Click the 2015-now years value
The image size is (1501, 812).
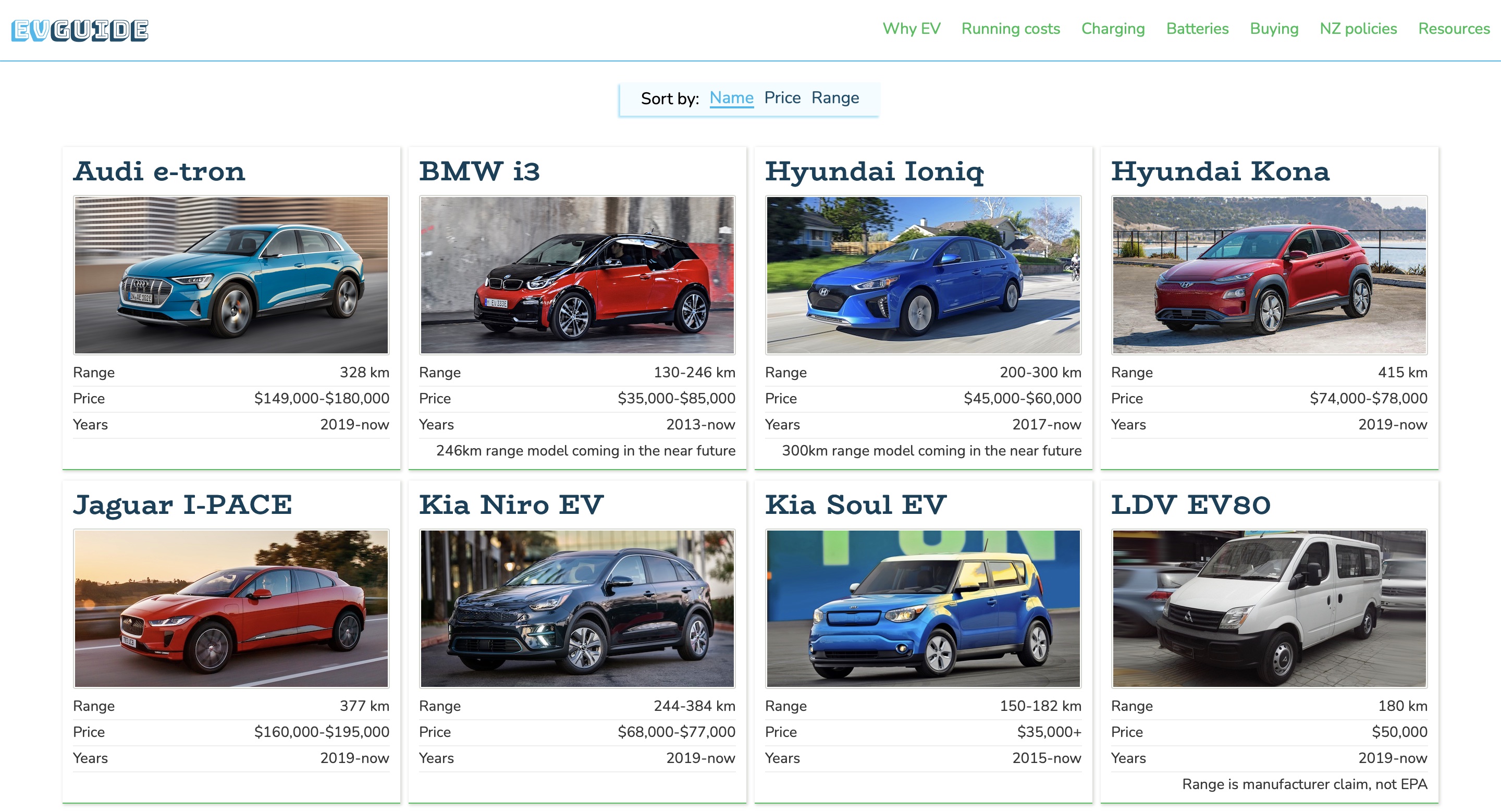1047,758
